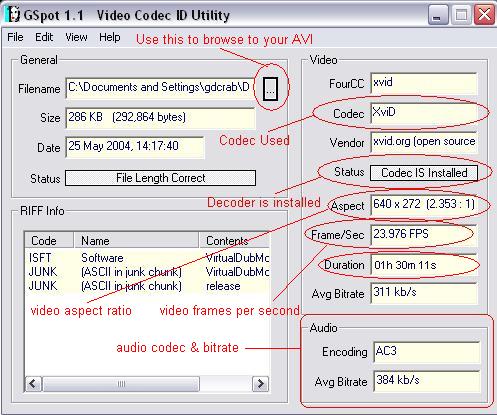The image size is (497, 415).
Task: Click the Codec IS Installed status button
Action: [x=424, y=173]
